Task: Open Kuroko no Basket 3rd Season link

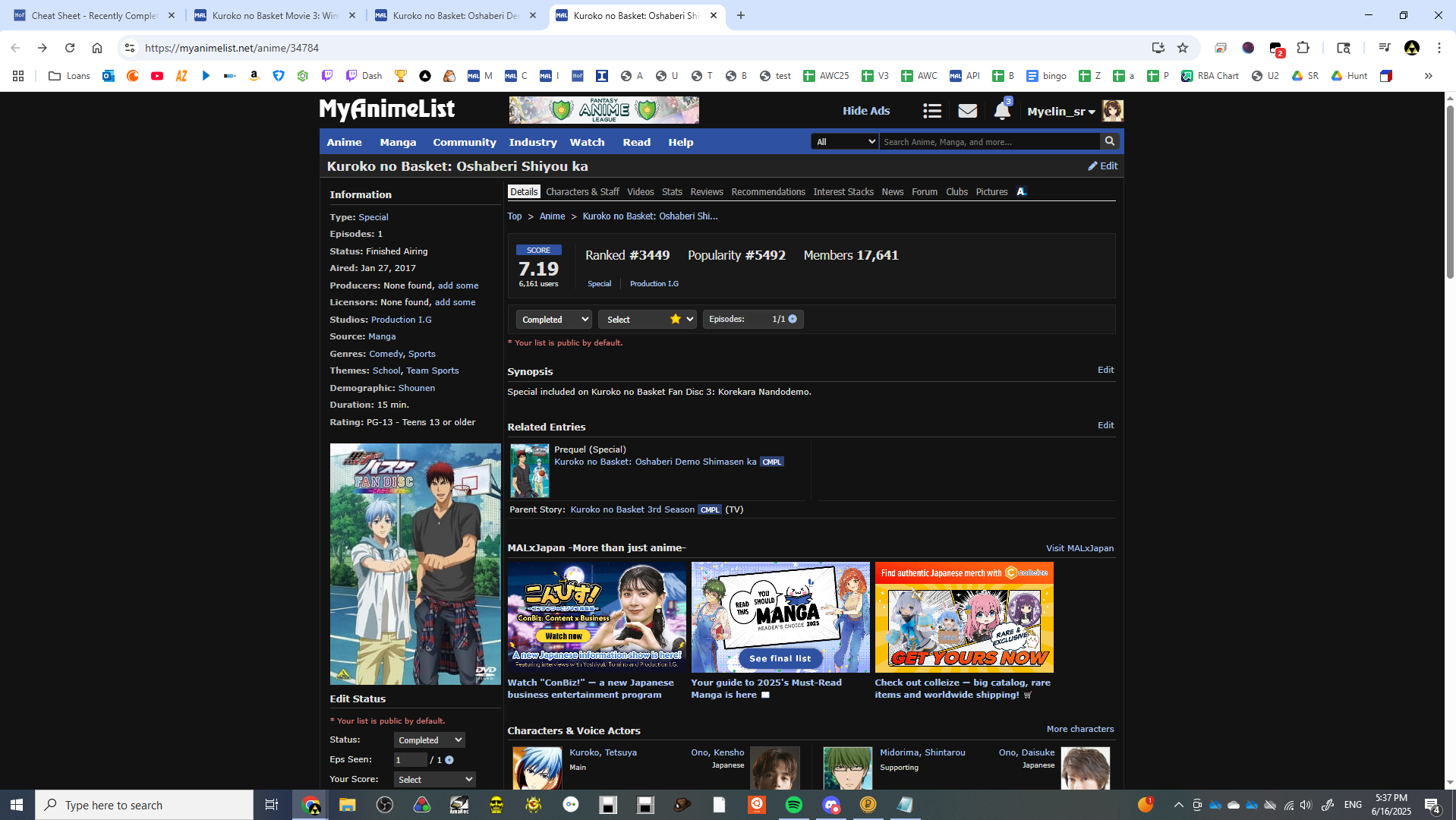Action: pyautogui.click(x=632, y=509)
